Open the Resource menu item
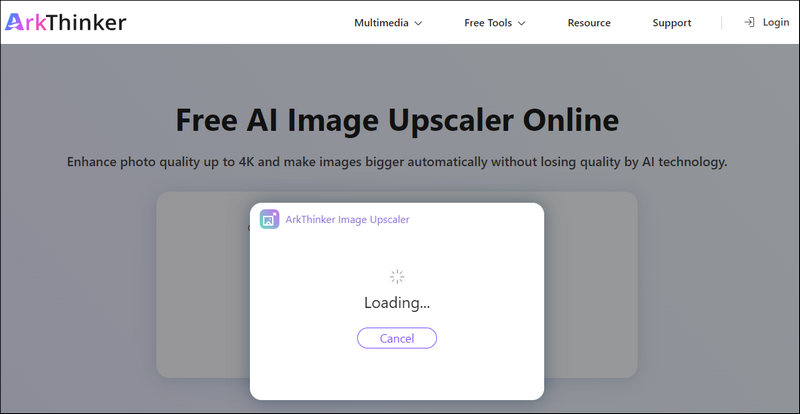800x414 pixels. tap(589, 23)
